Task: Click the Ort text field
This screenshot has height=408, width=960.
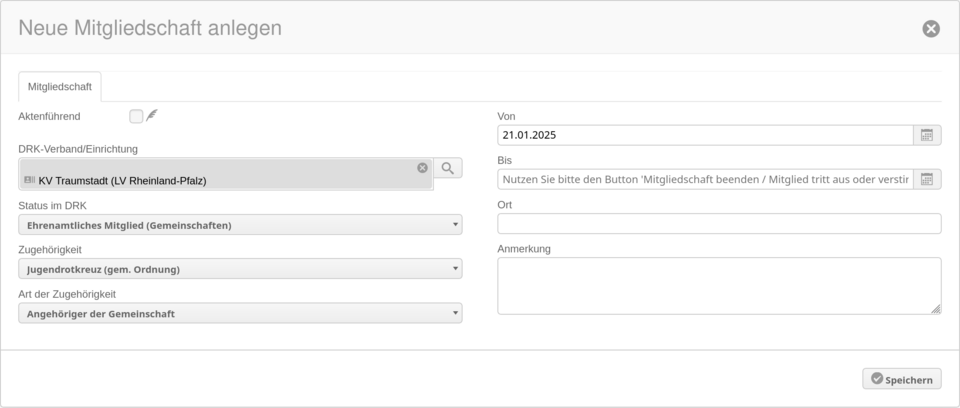Action: [719, 224]
